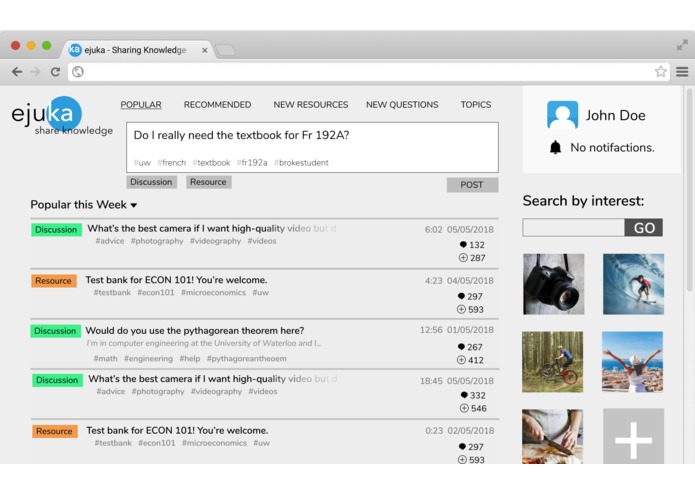This screenshot has height=494, width=695.
Task: Click the globe icon in the address bar
Action: point(78,72)
